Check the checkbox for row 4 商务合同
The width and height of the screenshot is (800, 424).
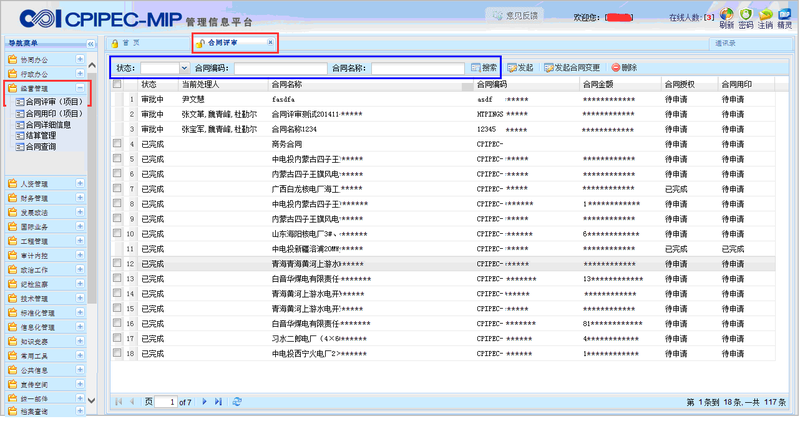(x=117, y=144)
